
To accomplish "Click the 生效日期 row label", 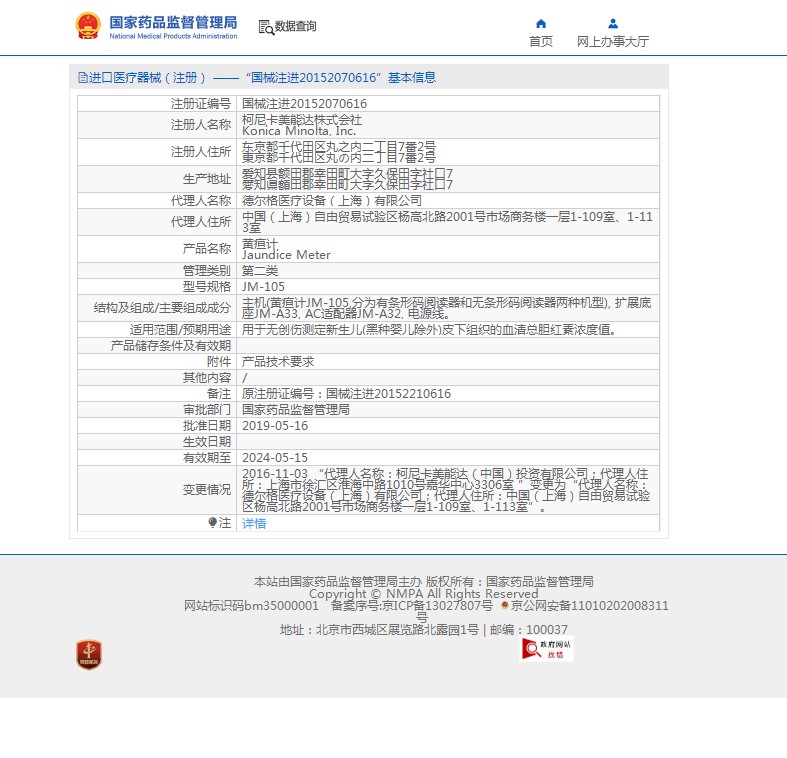I will point(207,442).
